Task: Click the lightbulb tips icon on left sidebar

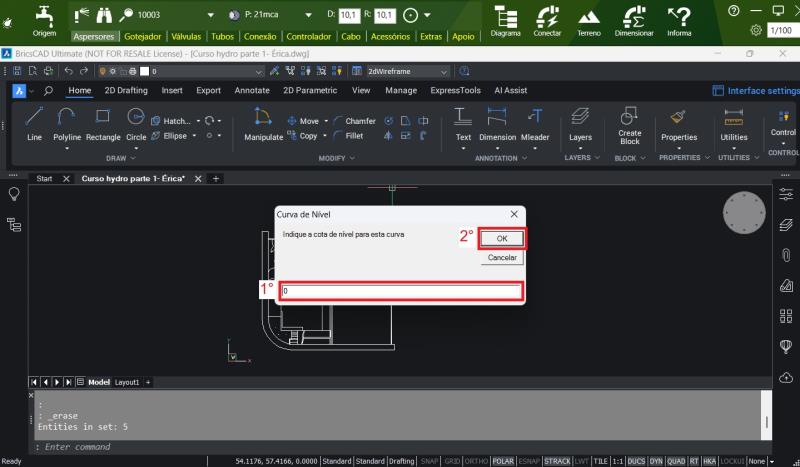Action: (14, 193)
